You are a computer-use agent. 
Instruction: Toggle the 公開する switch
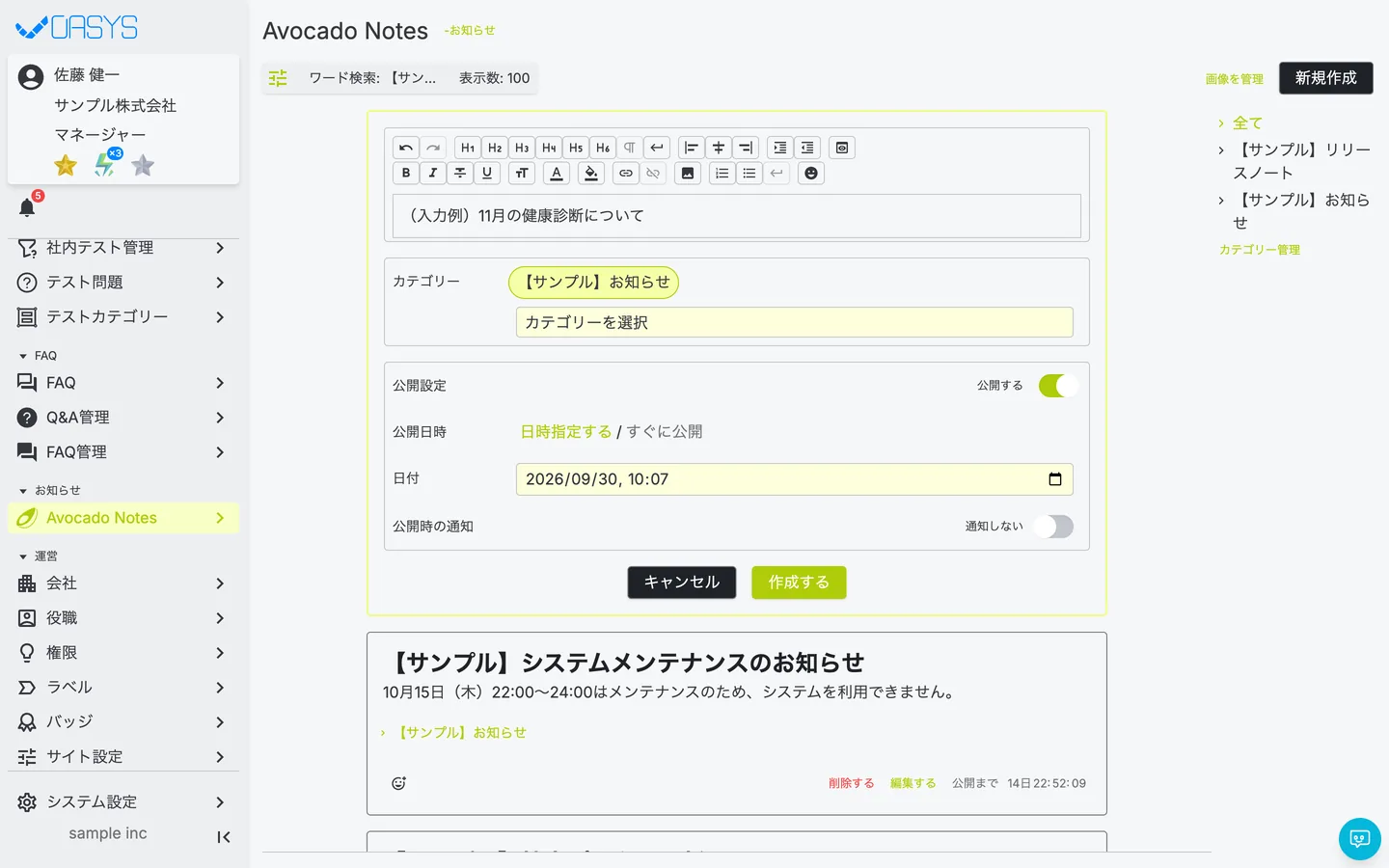point(1057,386)
